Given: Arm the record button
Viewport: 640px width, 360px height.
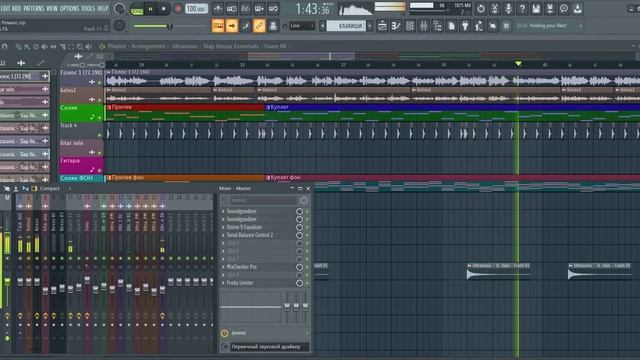Looking at the screenshot, I should click(178, 9).
